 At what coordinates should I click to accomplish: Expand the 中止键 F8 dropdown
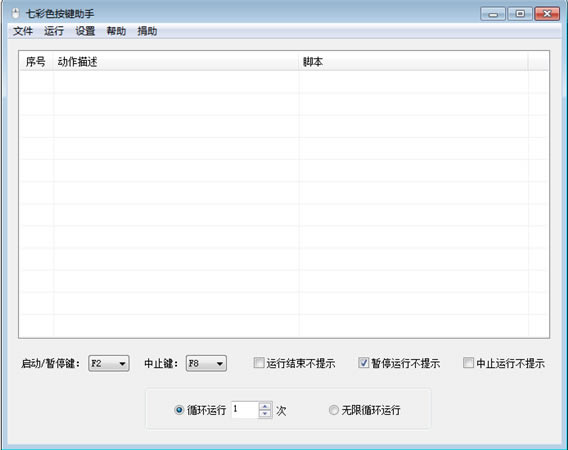(206, 363)
